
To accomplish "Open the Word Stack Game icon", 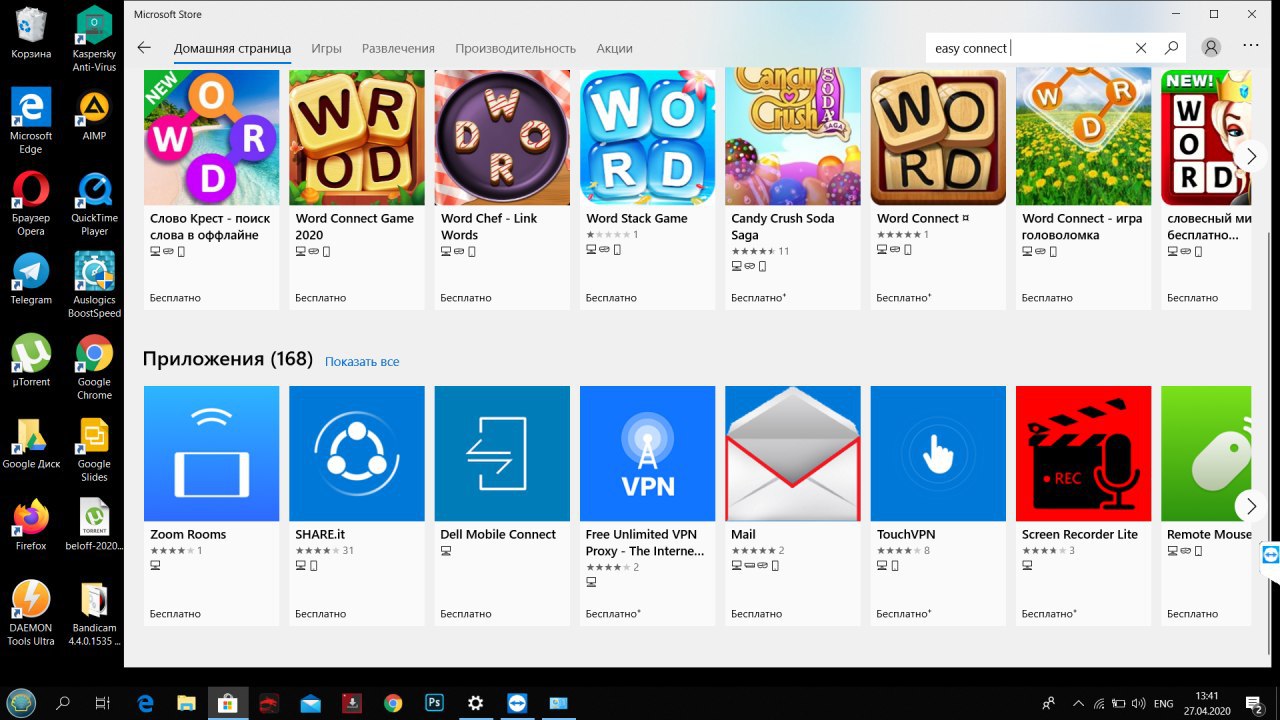I will tap(647, 137).
